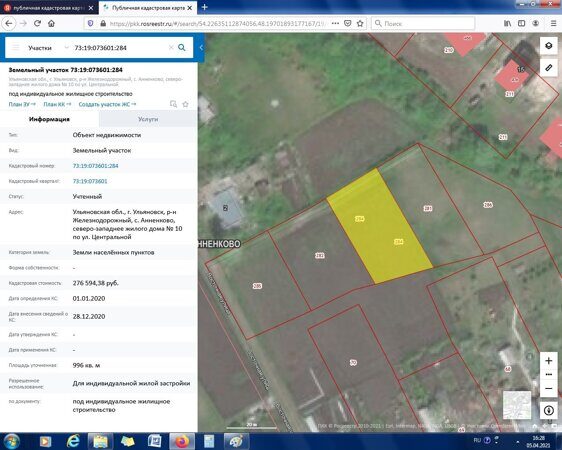Reload the current page
This screenshot has width=562, height=450.
click(x=37, y=24)
